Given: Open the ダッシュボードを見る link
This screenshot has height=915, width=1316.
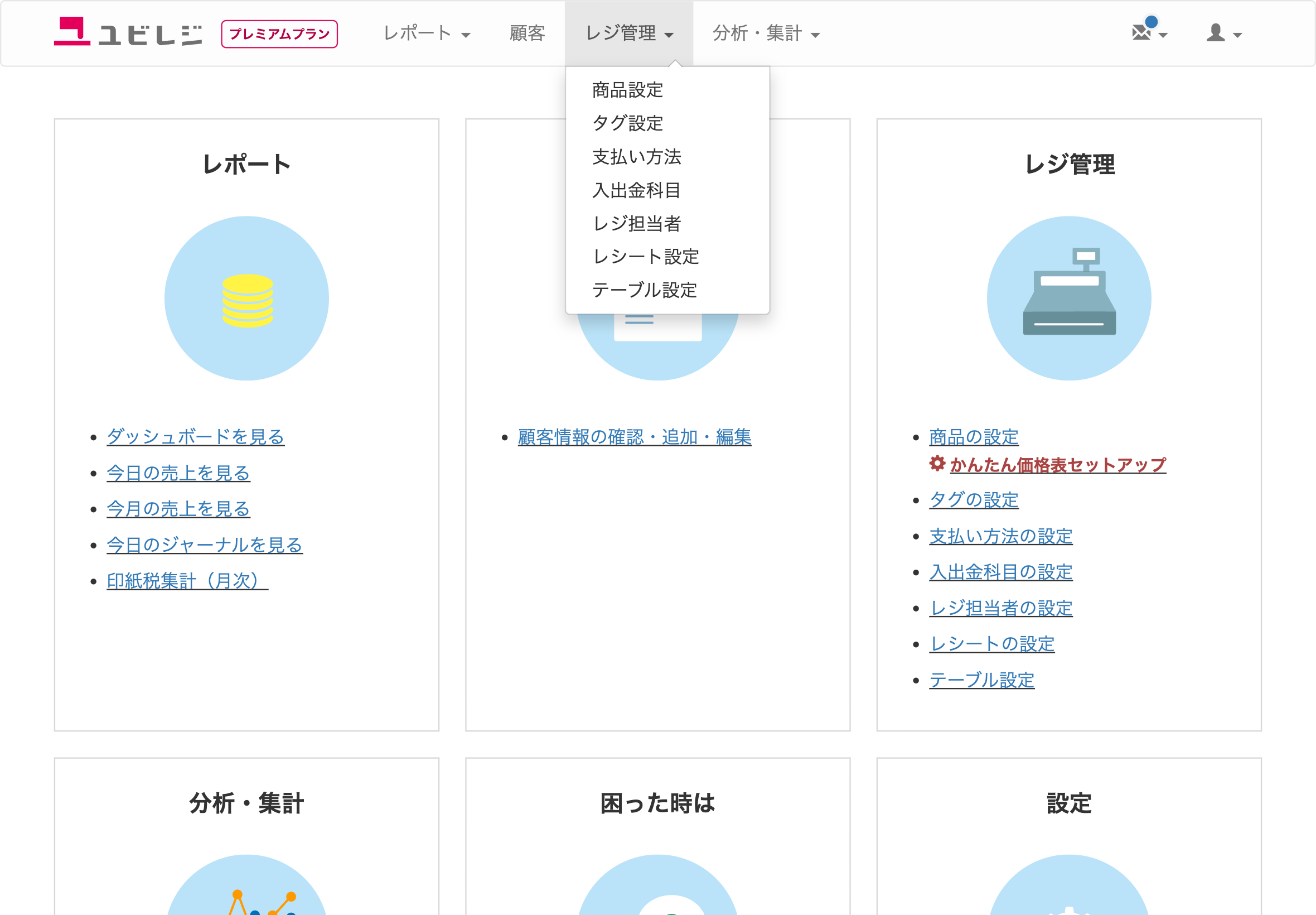Looking at the screenshot, I should pyautogui.click(x=195, y=437).
